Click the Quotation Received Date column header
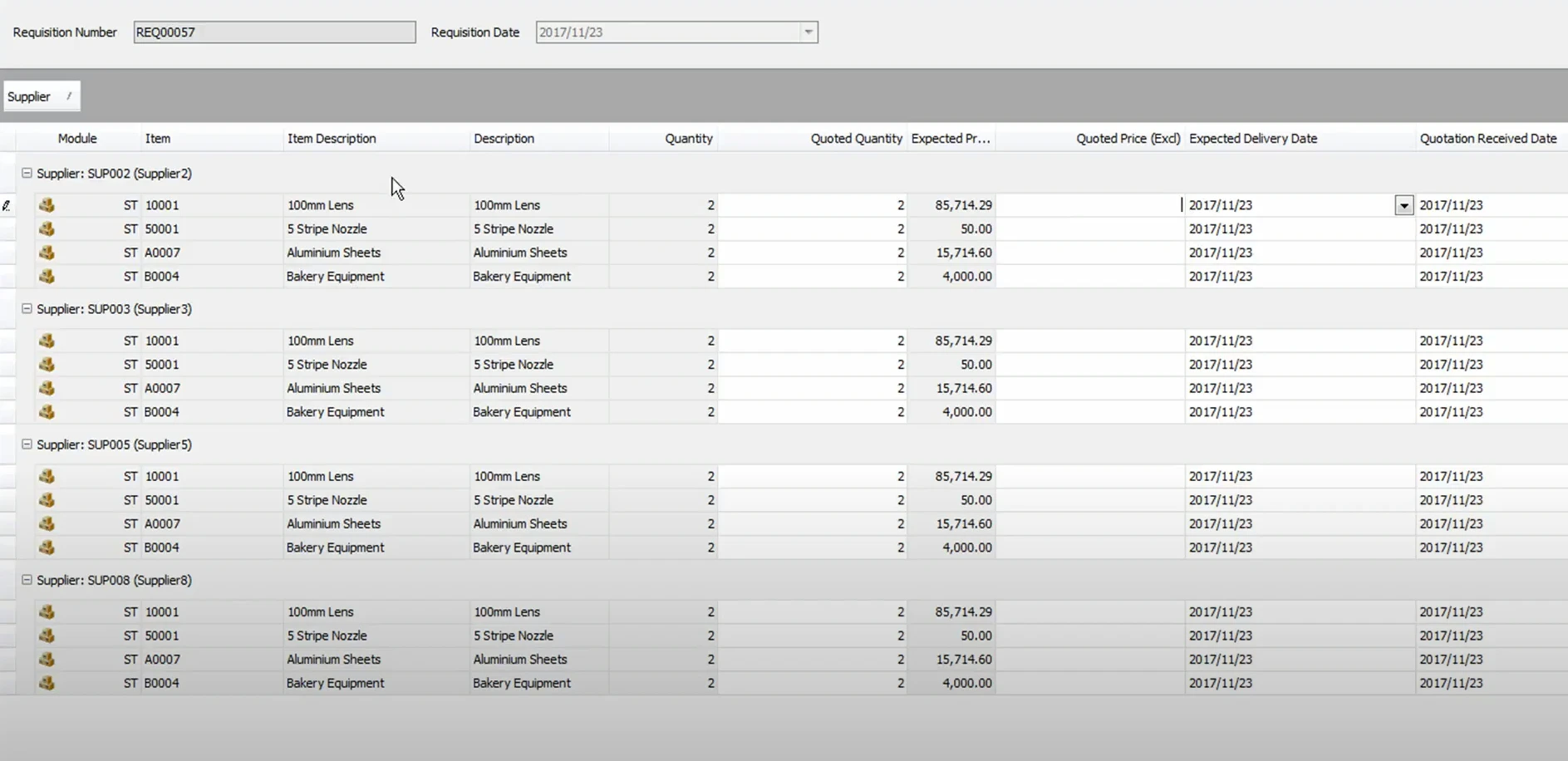1568x761 pixels. pyautogui.click(x=1487, y=138)
